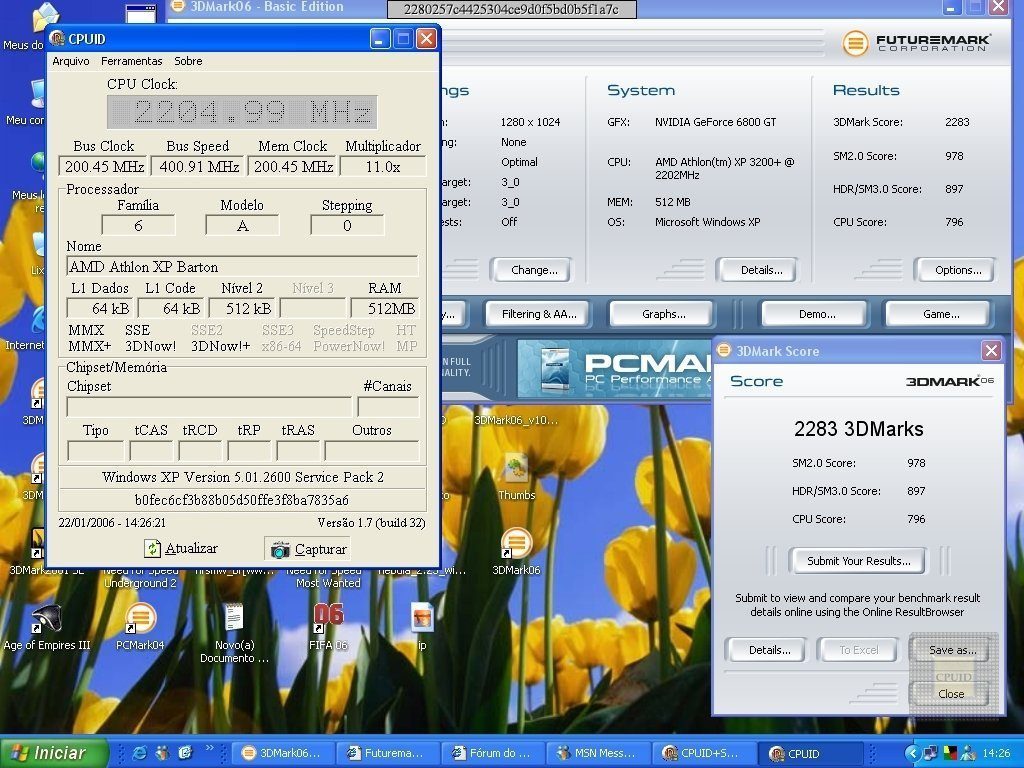This screenshot has height=768, width=1024.
Task: Expand the Quick Launch overflow chevron
Action: 209,748
